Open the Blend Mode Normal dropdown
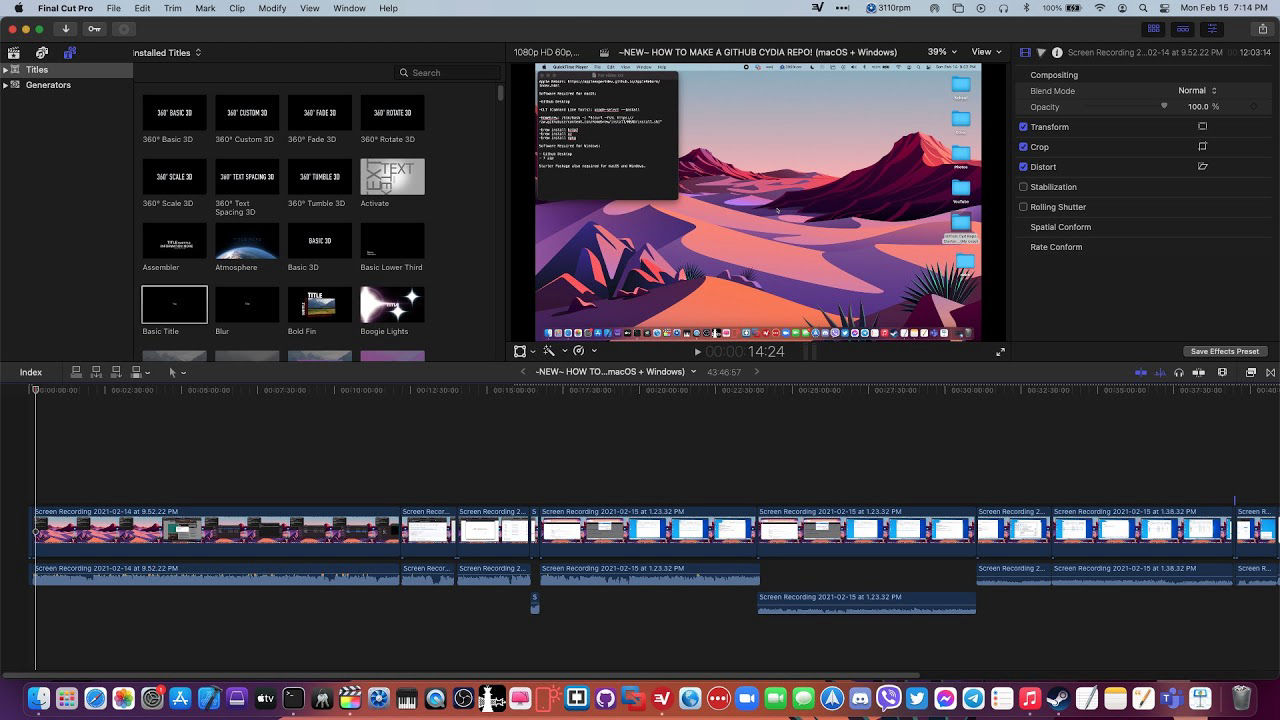The width and height of the screenshot is (1280, 720). [x=1197, y=91]
